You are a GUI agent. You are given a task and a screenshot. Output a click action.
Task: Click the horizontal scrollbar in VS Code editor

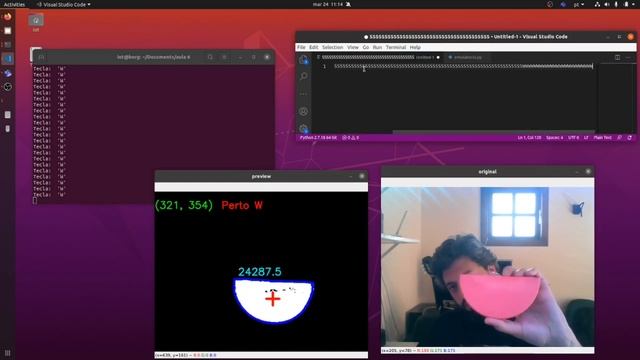click(494, 132)
